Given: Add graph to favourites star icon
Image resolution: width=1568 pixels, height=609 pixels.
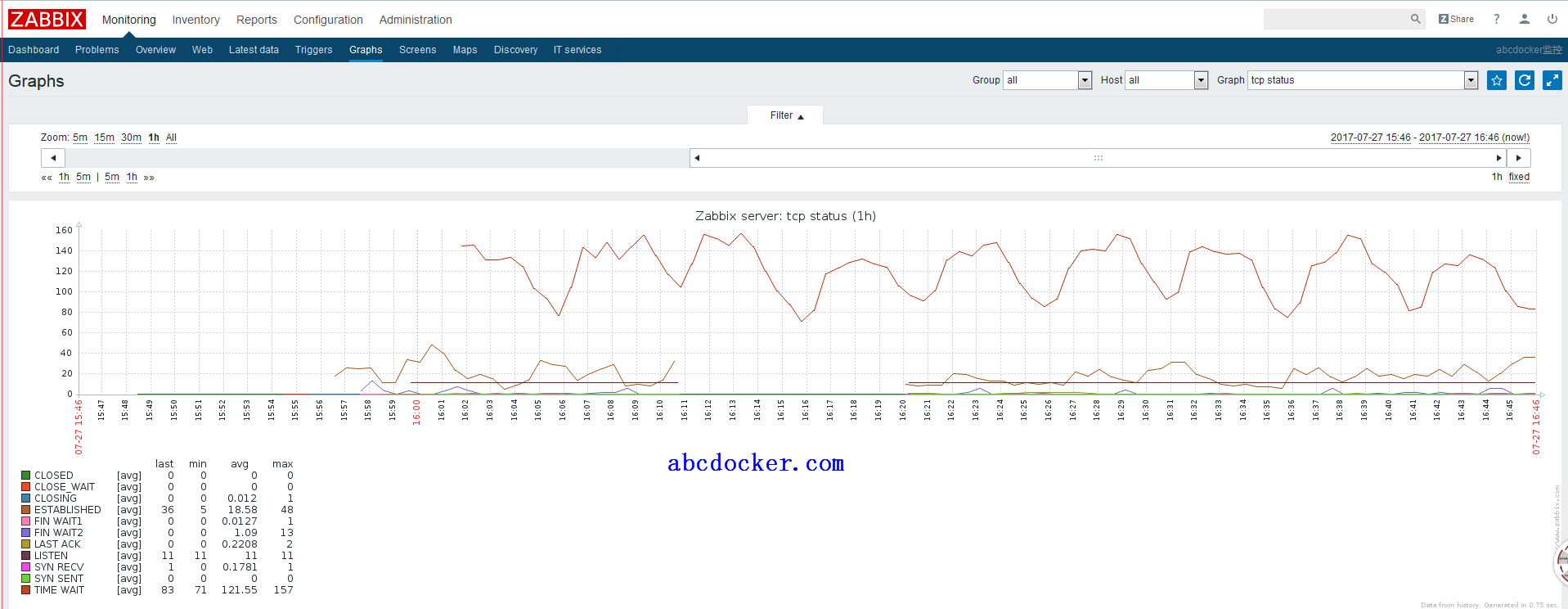Looking at the screenshot, I should click(x=1497, y=80).
